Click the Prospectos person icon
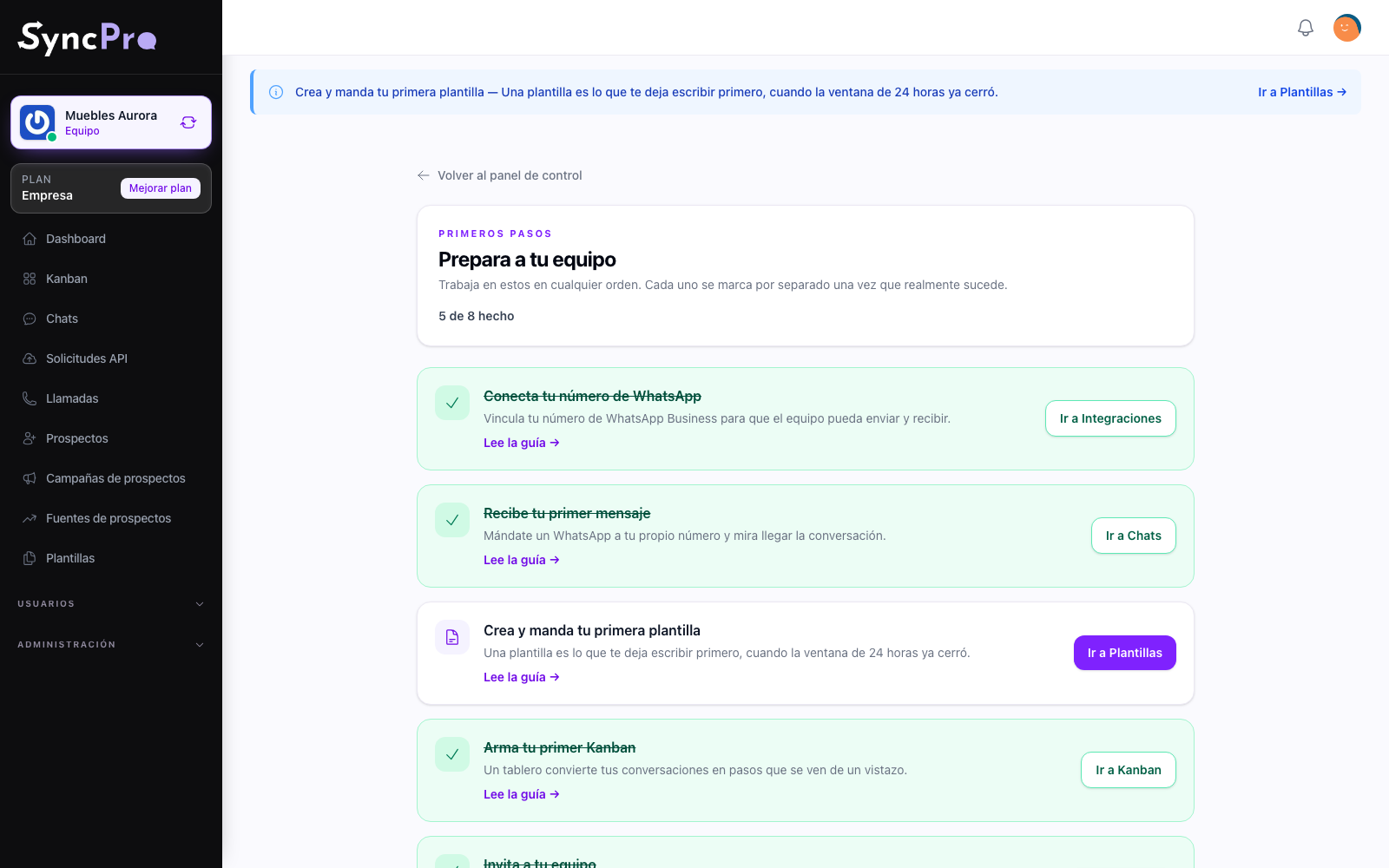This screenshot has width=1389, height=868. pos(30,438)
